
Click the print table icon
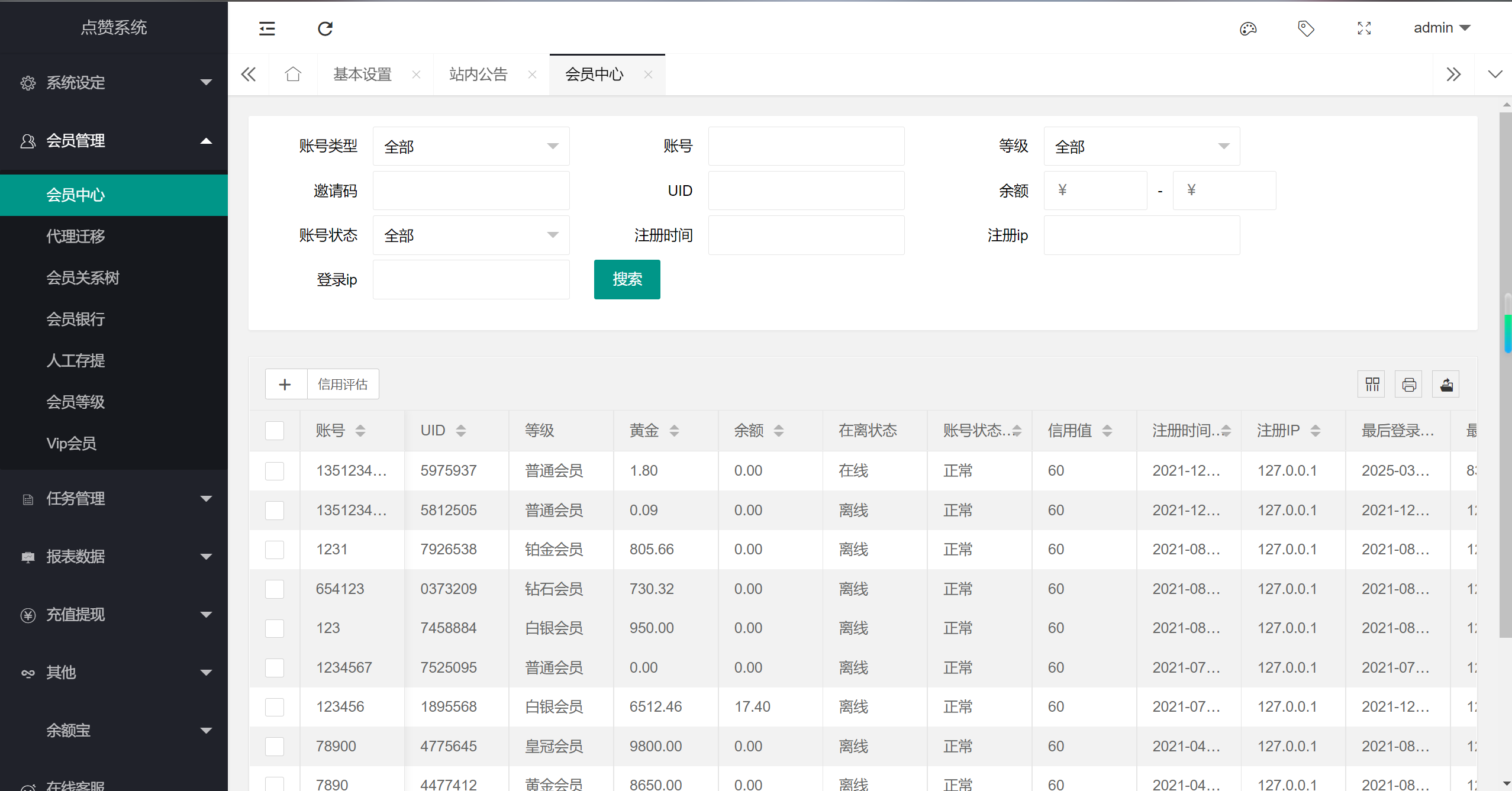pos(1409,385)
